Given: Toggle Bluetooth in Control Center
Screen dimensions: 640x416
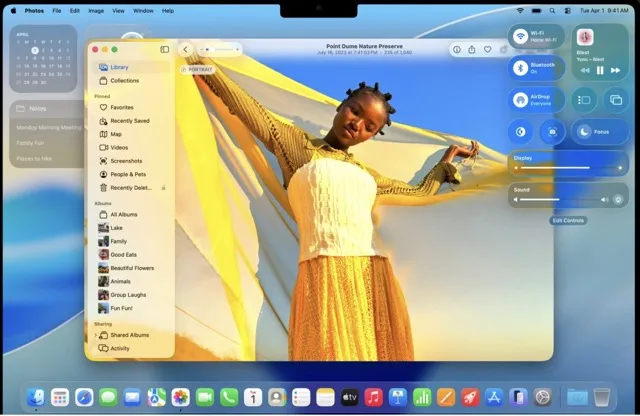Looking at the screenshot, I should point(520,68).
